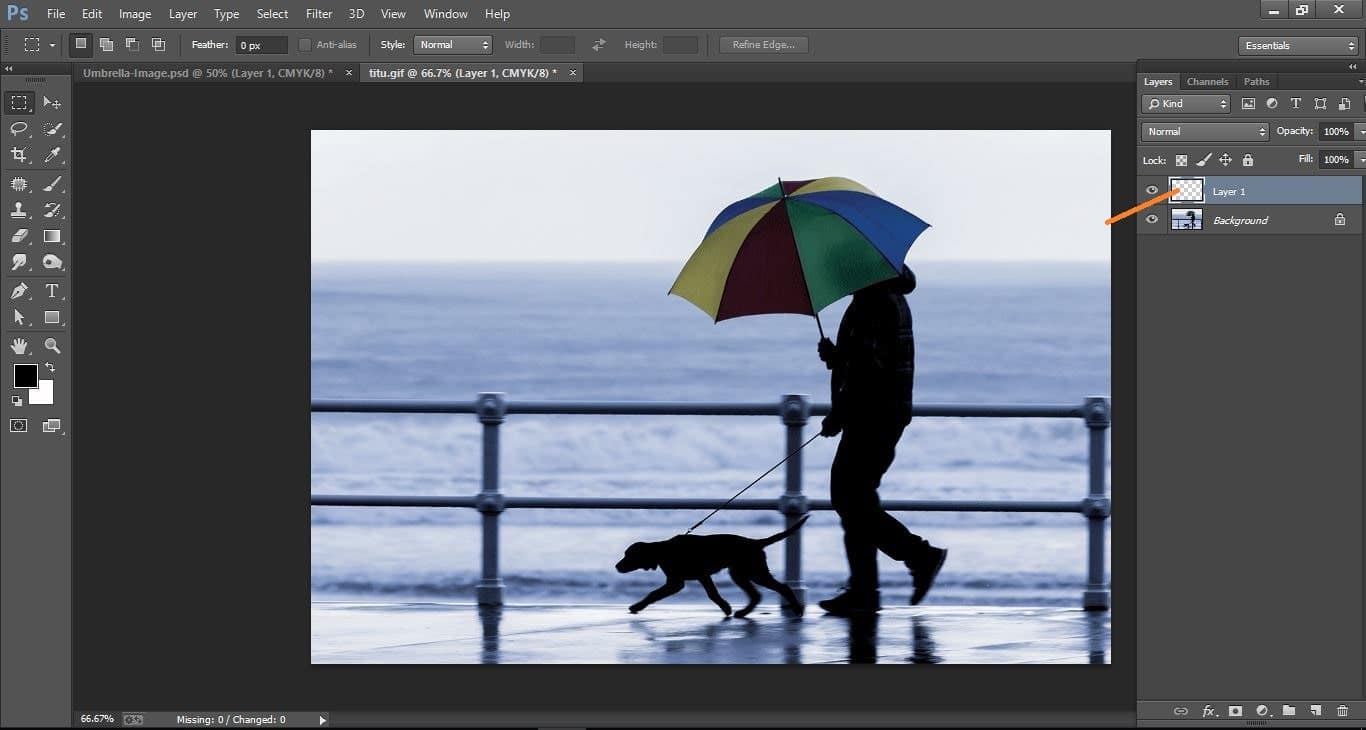Grab the Zoom tool

click(52, 345)
